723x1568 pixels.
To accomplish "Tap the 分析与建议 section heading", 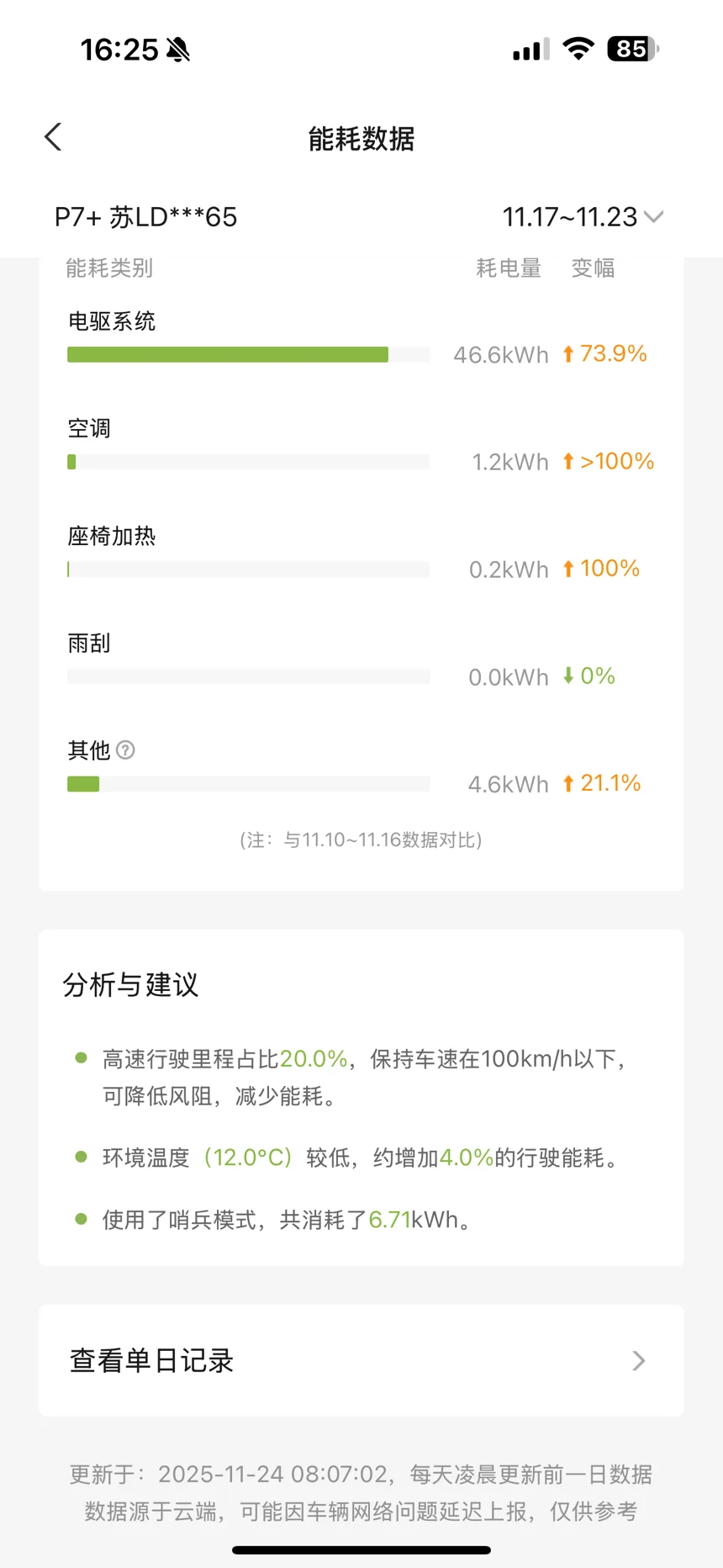I will 130,984.
